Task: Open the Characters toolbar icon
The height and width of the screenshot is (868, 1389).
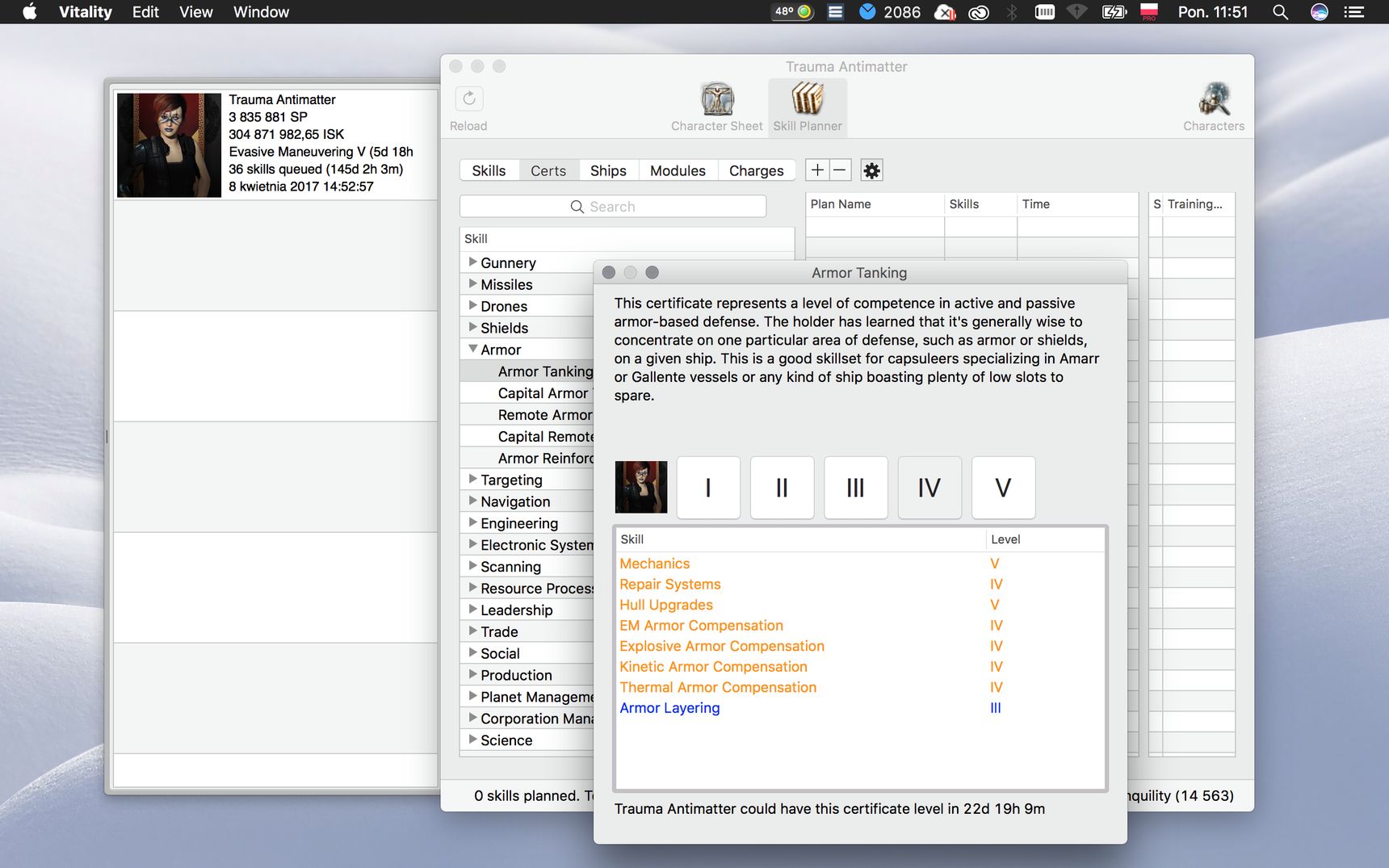Action: 1214,107
